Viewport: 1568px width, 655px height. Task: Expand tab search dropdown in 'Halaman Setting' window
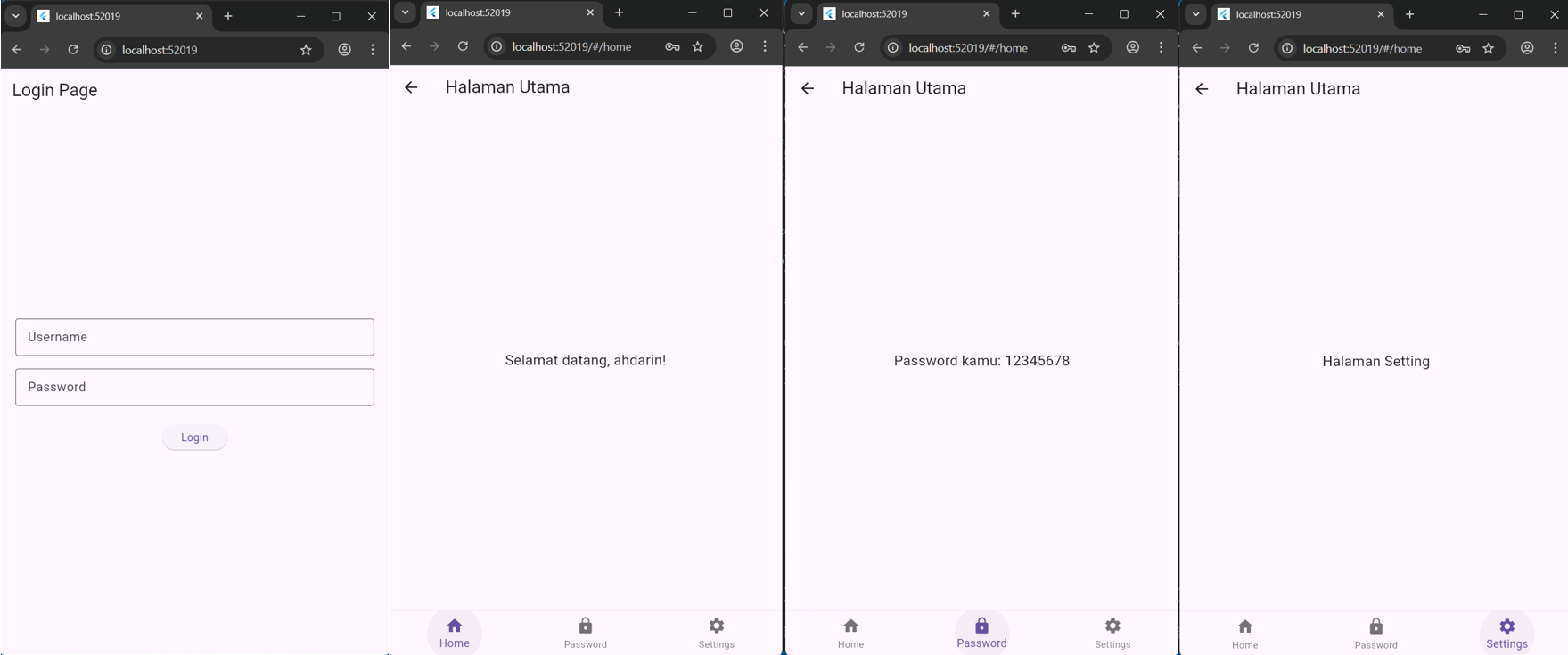1196,14
